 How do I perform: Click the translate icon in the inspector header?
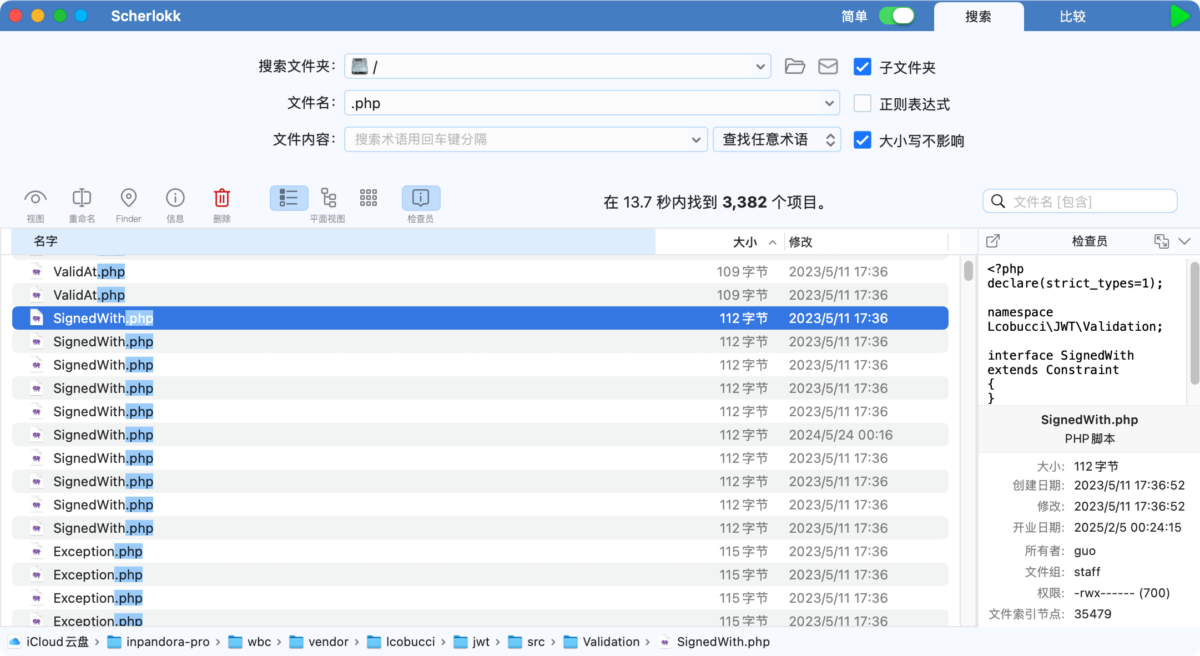[x=1161, y=241]
